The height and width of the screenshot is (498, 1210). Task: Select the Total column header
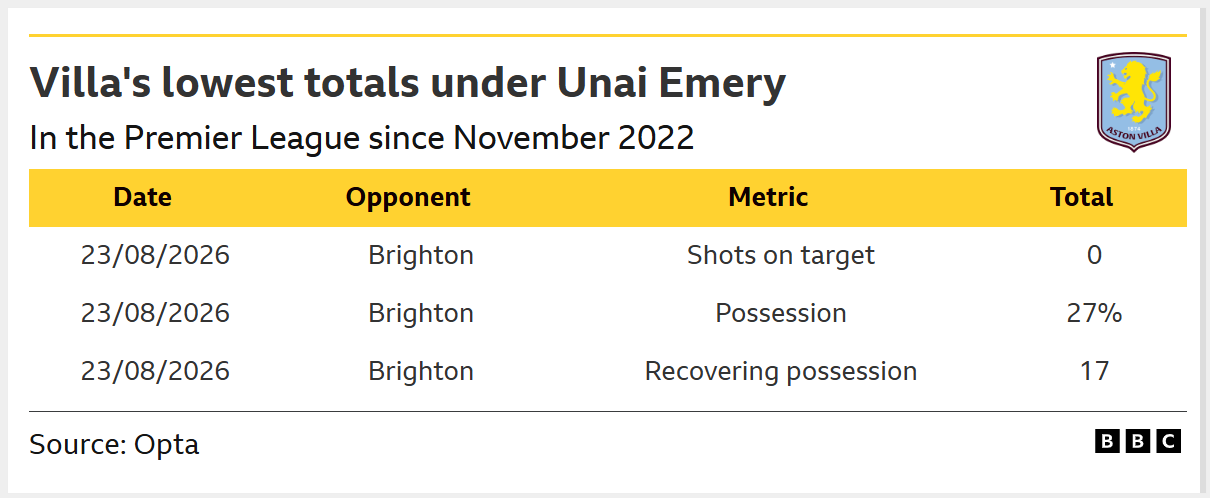point(1082,197)
